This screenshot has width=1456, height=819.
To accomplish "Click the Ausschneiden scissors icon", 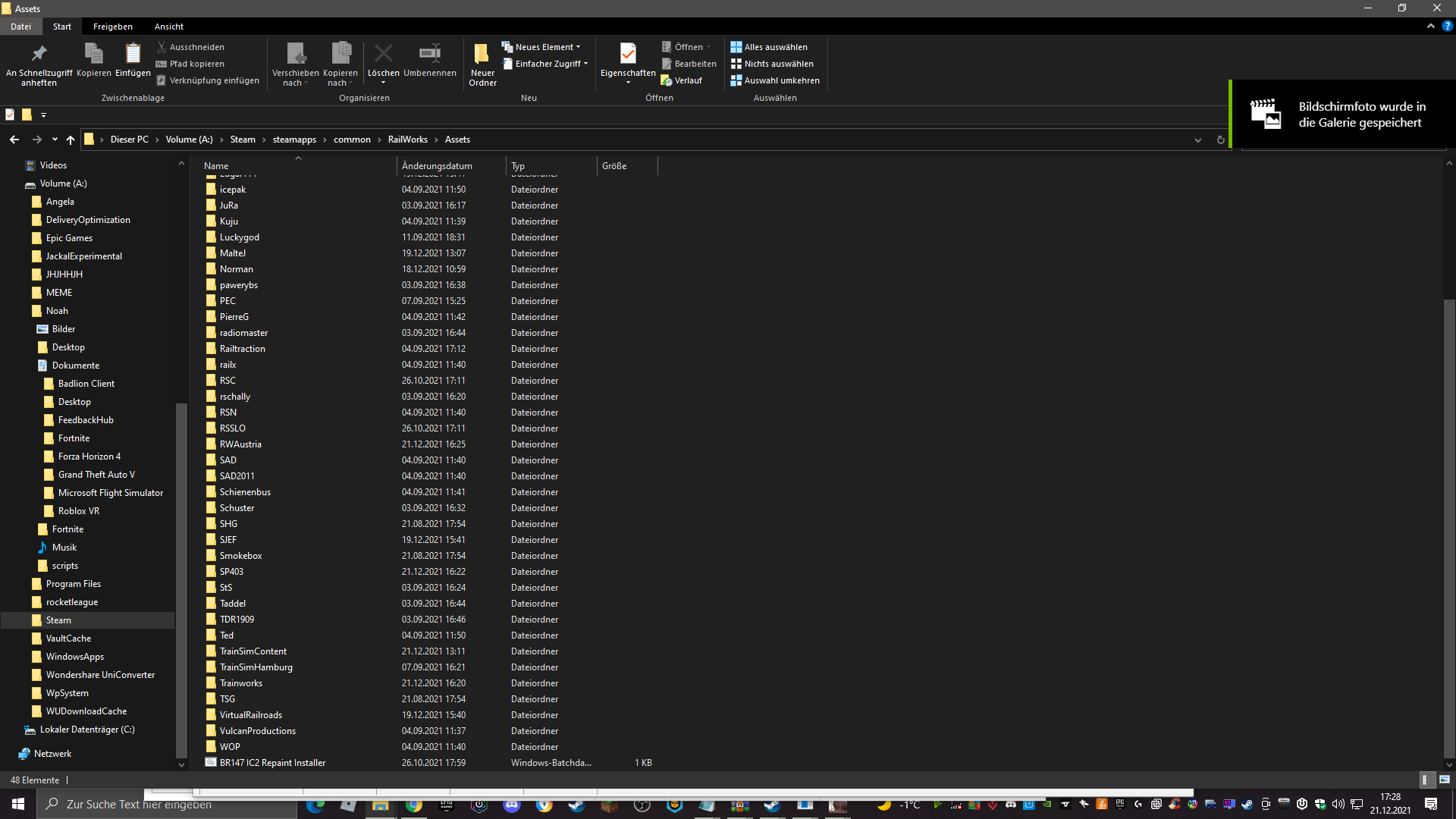I will [162, 47].
